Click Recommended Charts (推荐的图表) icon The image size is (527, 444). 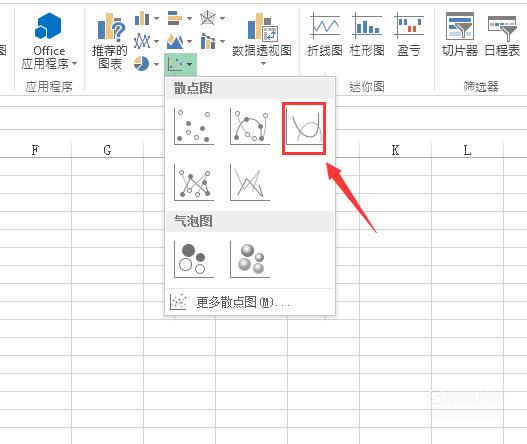[x=110, y=41]
